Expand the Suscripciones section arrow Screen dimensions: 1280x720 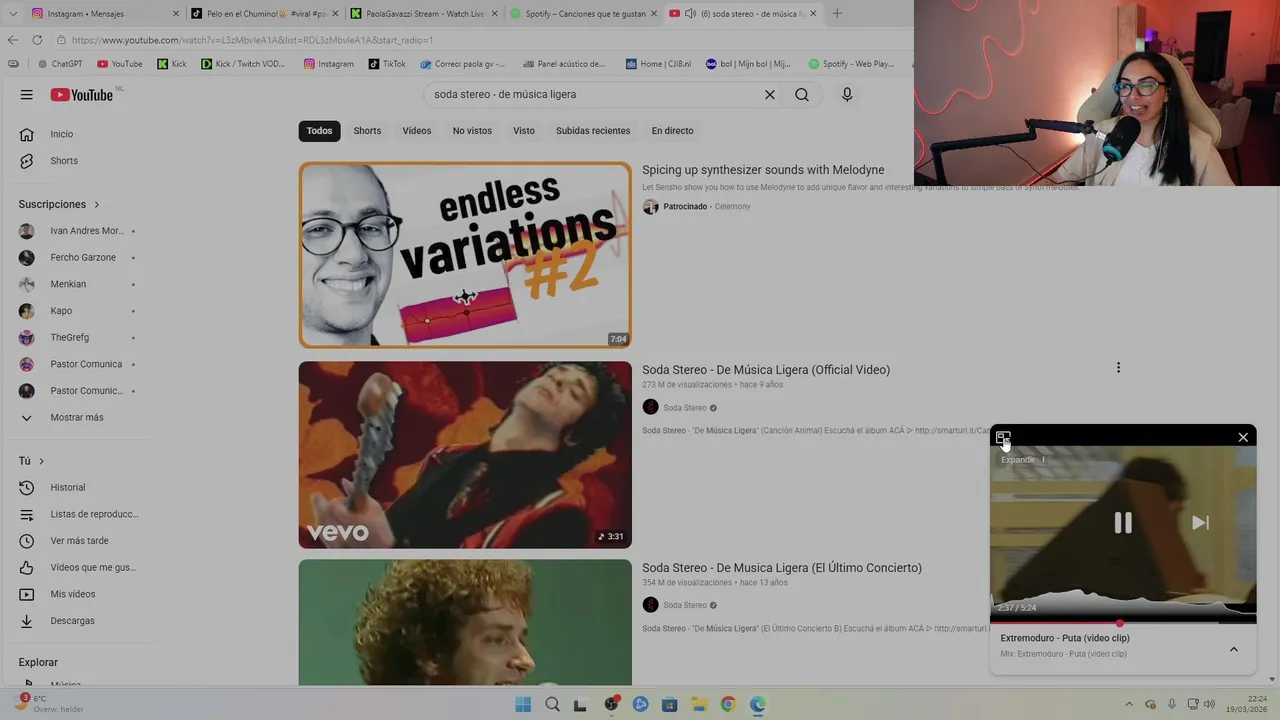click(x=97, y=204)
